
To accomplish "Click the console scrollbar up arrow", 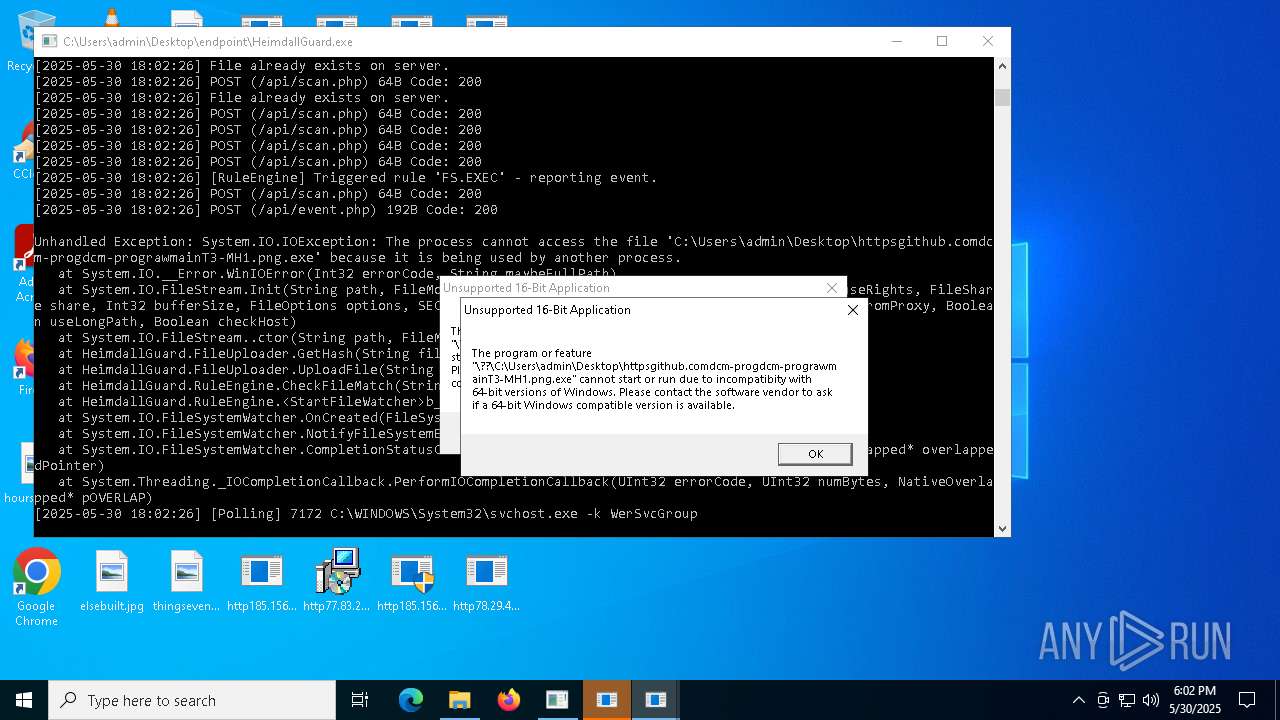I will click(1002, 65).
